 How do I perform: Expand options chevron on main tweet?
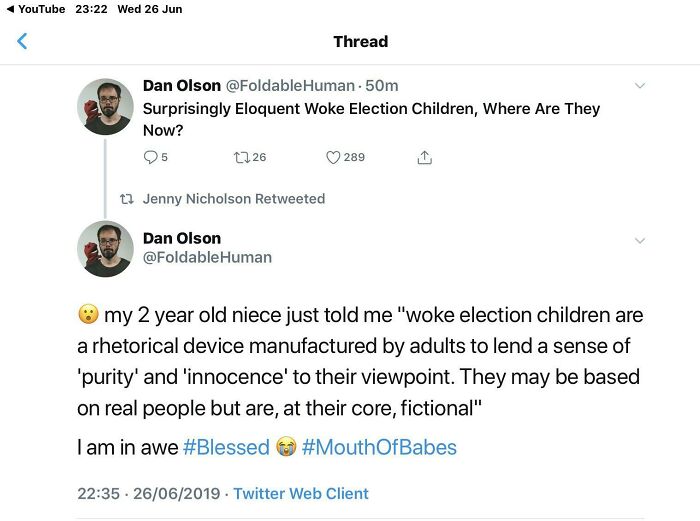(640, 240)
